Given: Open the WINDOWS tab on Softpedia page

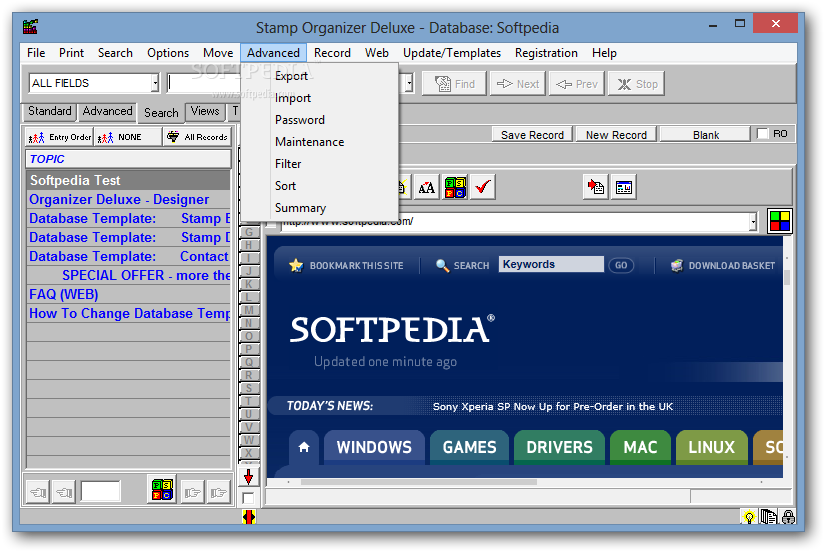Looking at the screenshot, I should pyautogui.click(x=374, y=447).
